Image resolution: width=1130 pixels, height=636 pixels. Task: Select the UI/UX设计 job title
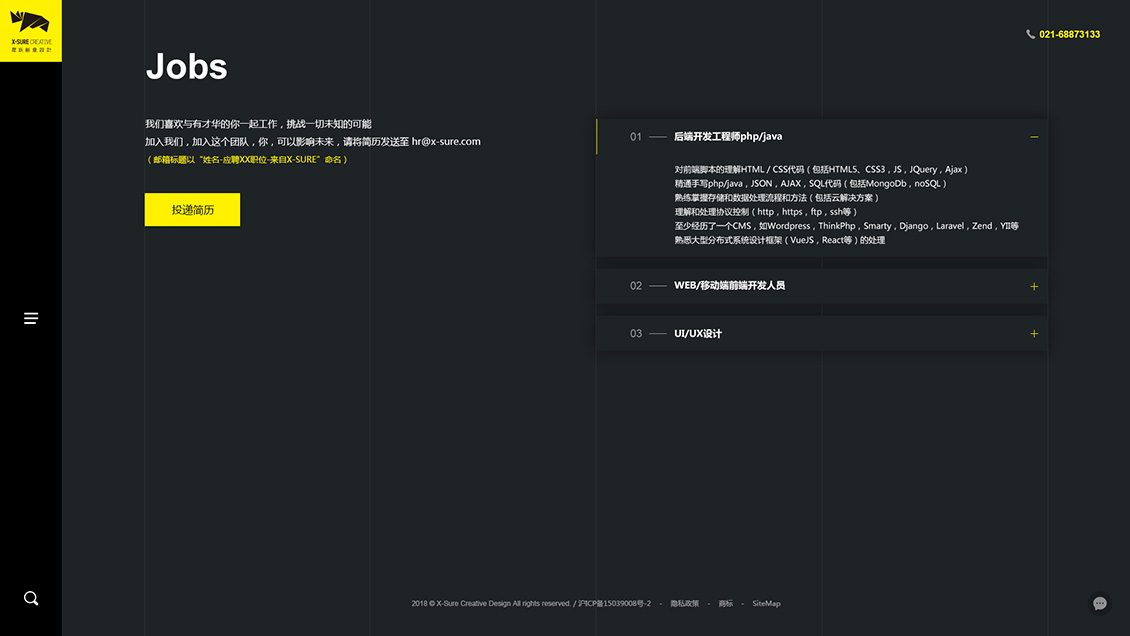pos(698,334)
